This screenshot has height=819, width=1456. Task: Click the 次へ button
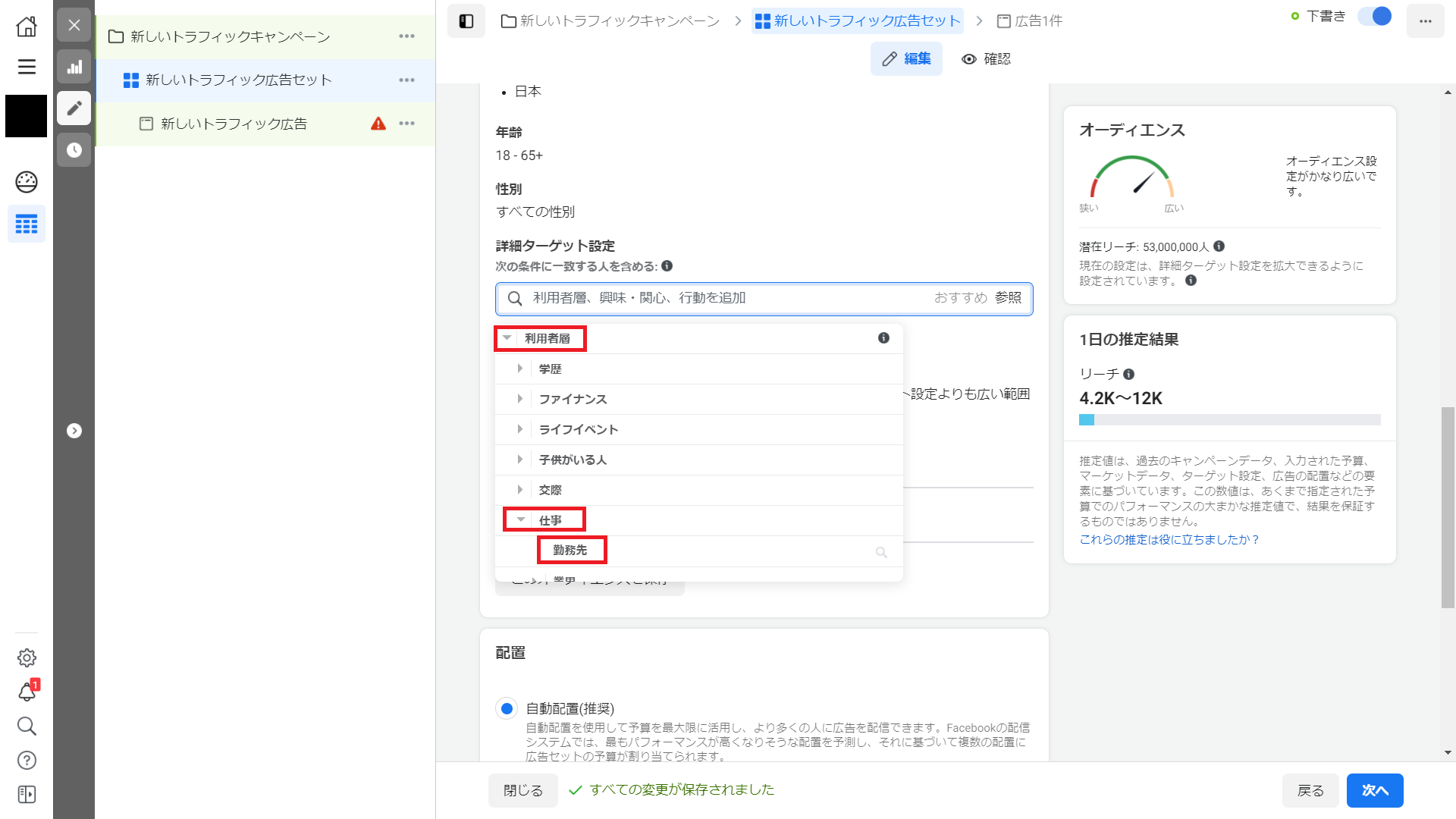pos(1375,791)
